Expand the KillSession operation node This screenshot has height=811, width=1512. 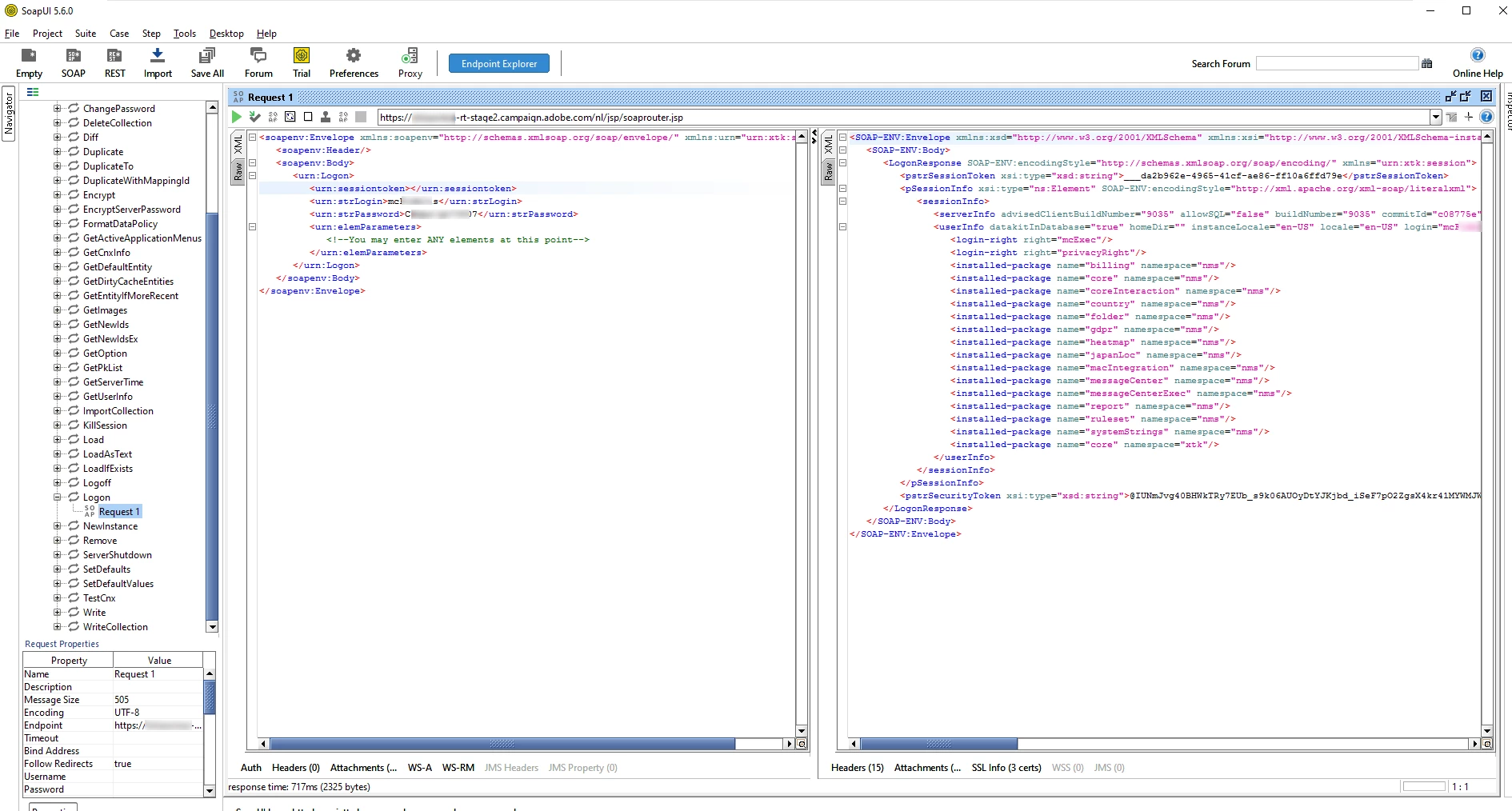[57, 425]
